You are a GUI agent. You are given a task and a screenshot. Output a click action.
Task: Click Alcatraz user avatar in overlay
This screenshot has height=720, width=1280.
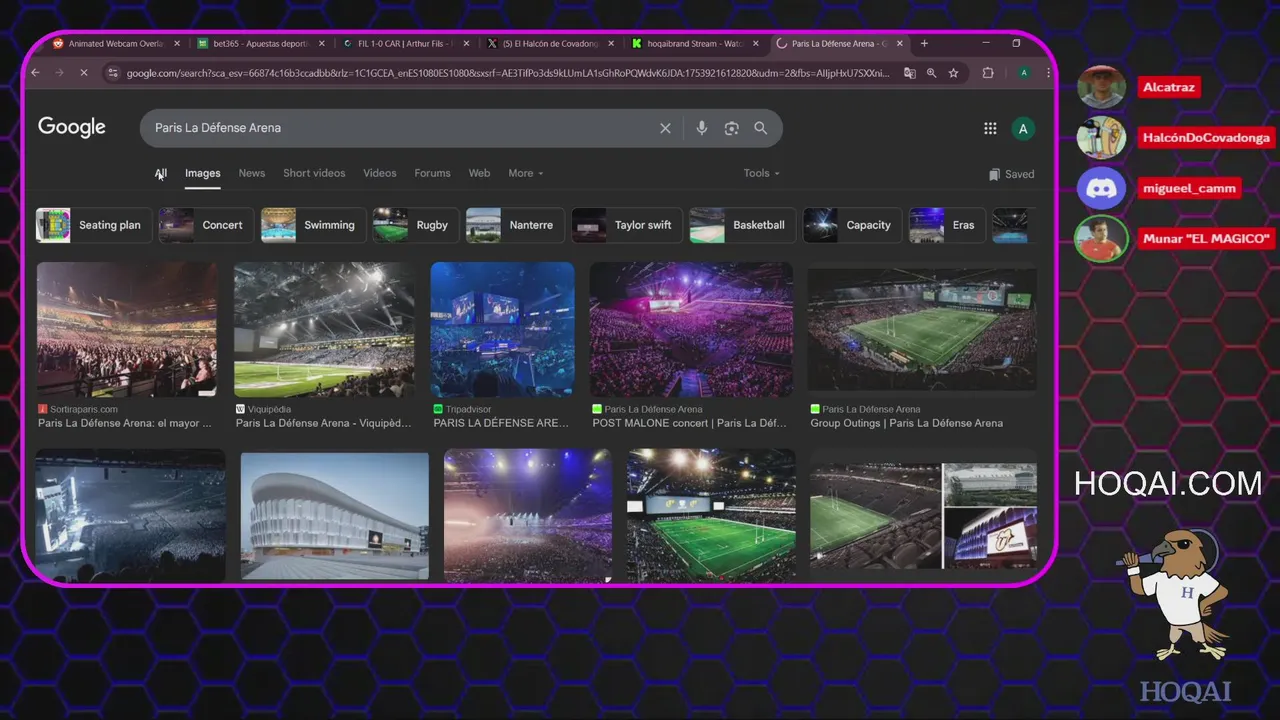(1101, 87)
